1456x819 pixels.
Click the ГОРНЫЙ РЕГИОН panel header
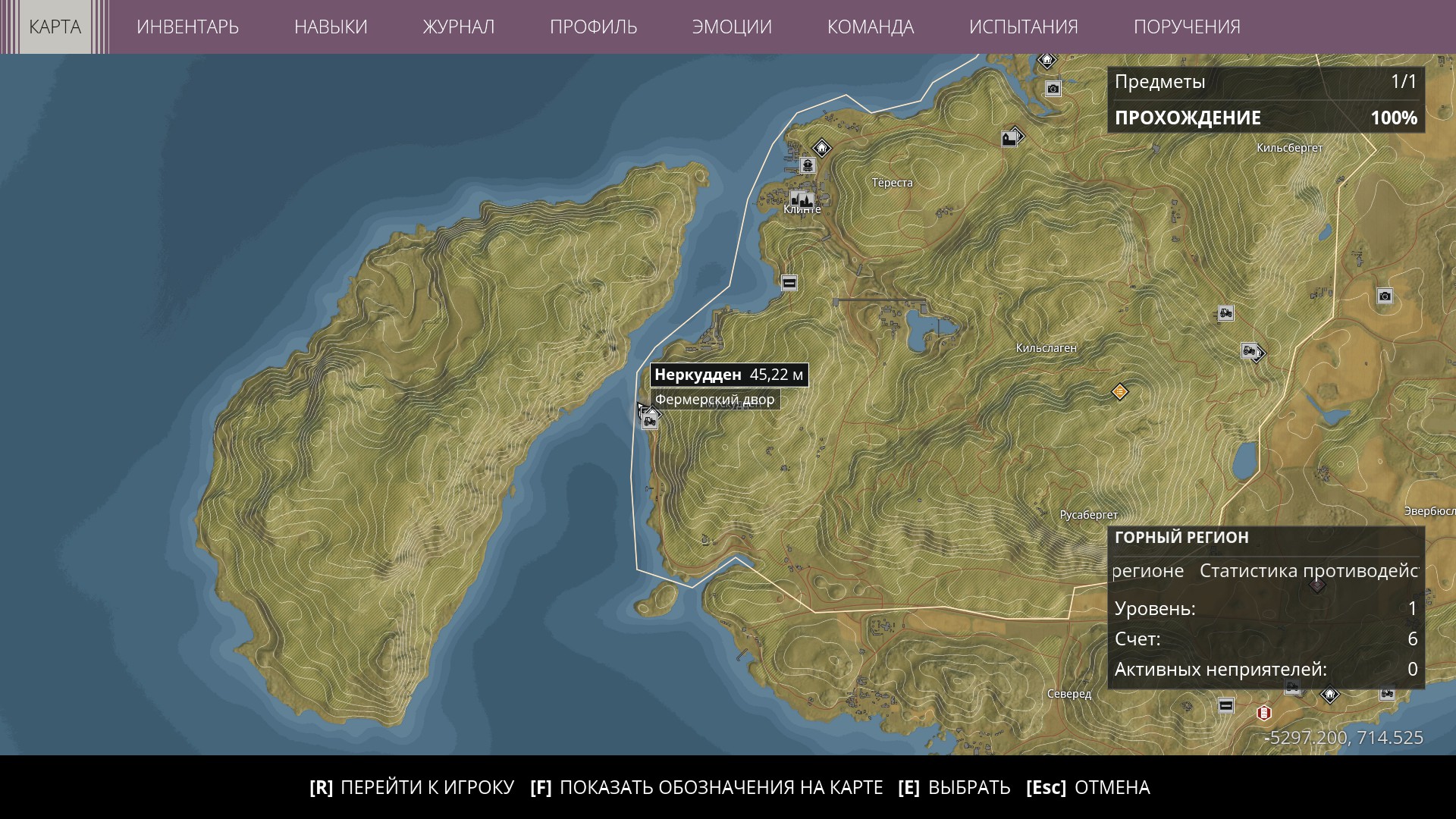(1181, 538)
